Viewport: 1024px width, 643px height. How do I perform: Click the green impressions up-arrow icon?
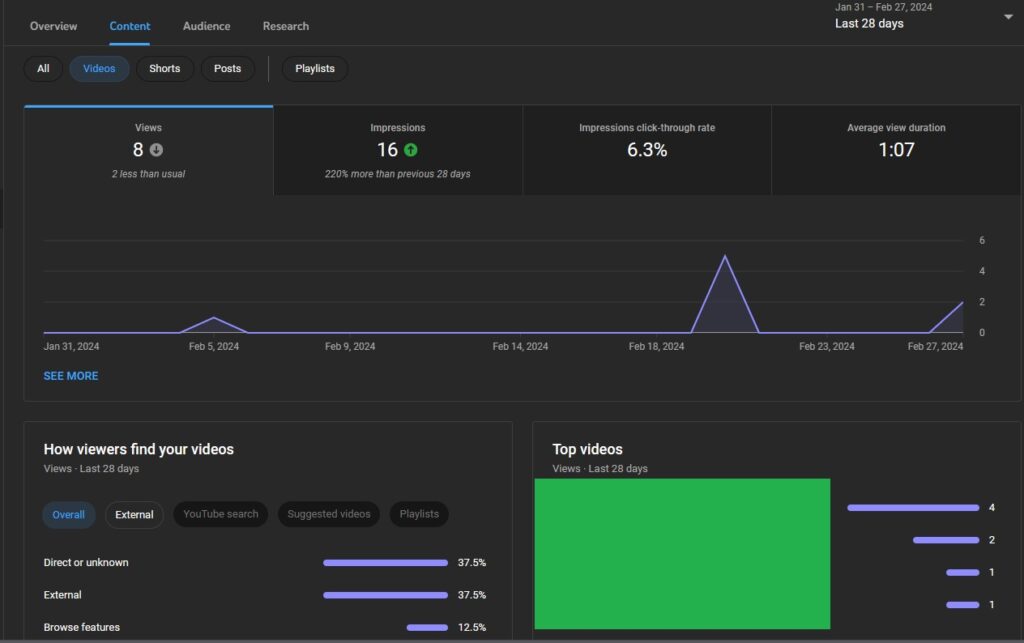[x=411, y=150]
